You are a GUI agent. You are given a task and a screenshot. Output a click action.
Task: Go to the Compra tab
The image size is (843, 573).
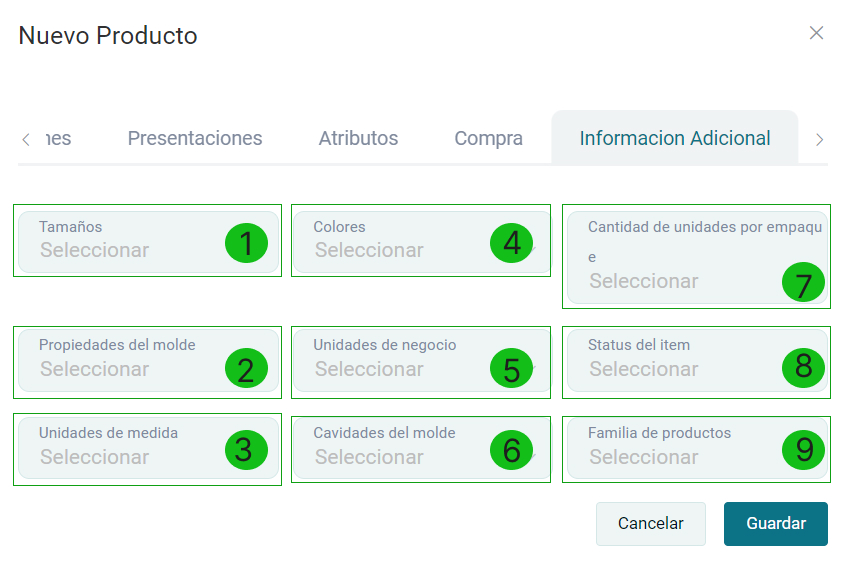tap(488, 138)
